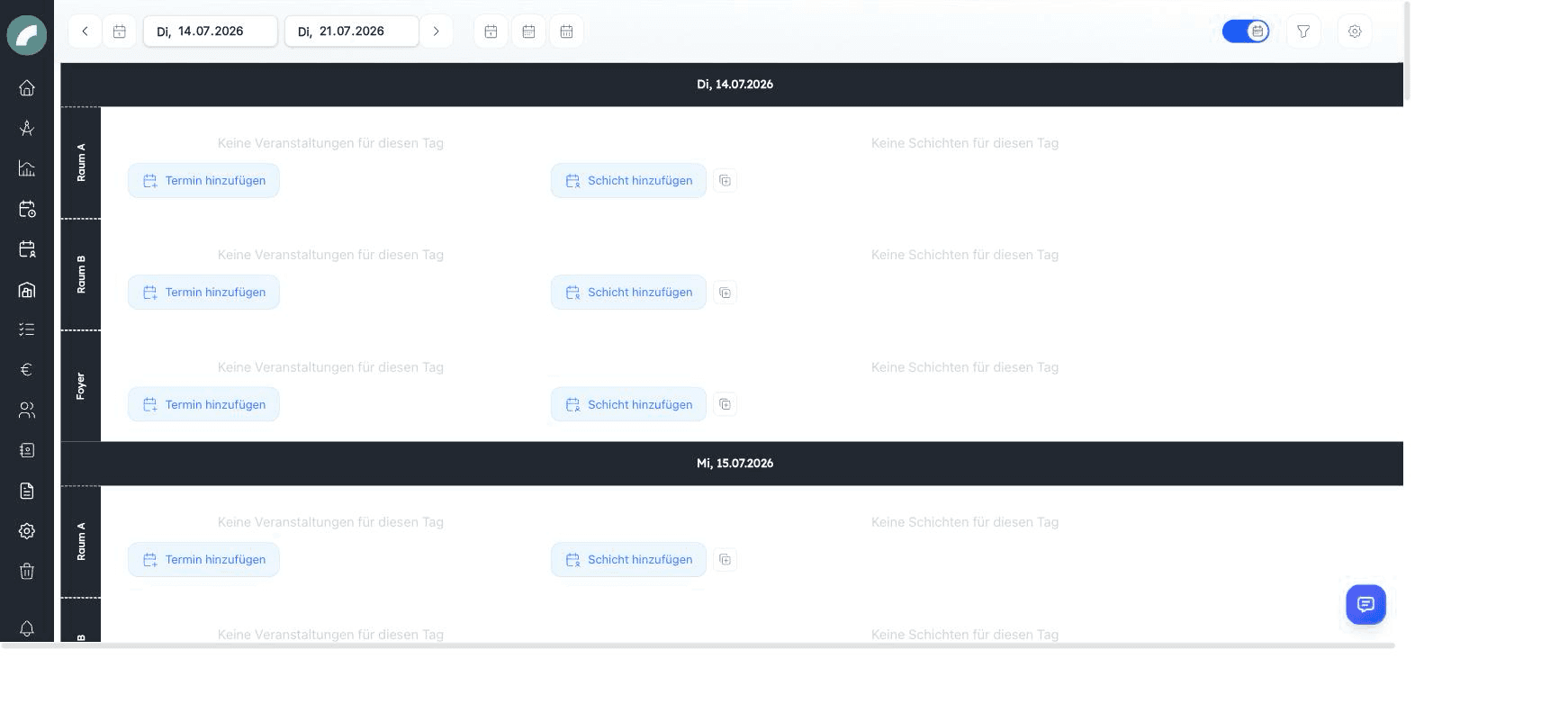The height and width of the screenshot is (722, 1568).
Task: Select the Di, 14.07.2026 day header
Action: pyautogui.click(x=732, y=85)
